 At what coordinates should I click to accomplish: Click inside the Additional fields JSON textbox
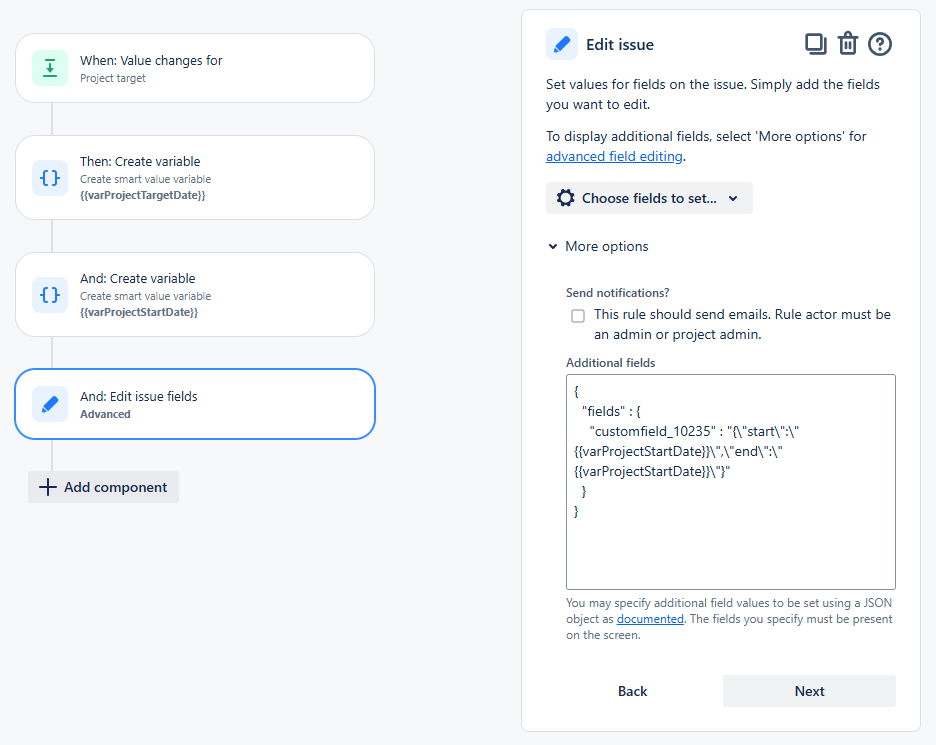731,482
